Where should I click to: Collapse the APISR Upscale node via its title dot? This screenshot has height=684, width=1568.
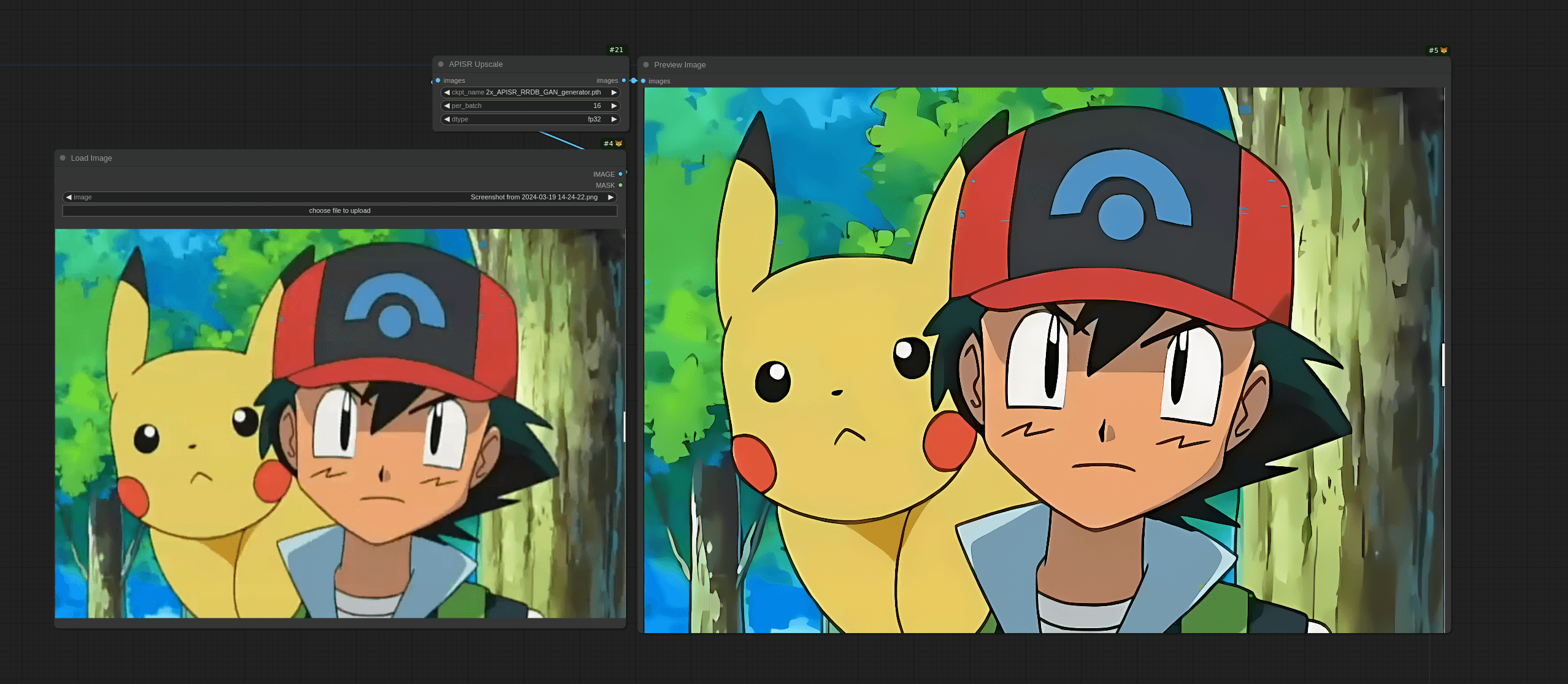click(440, 64)
